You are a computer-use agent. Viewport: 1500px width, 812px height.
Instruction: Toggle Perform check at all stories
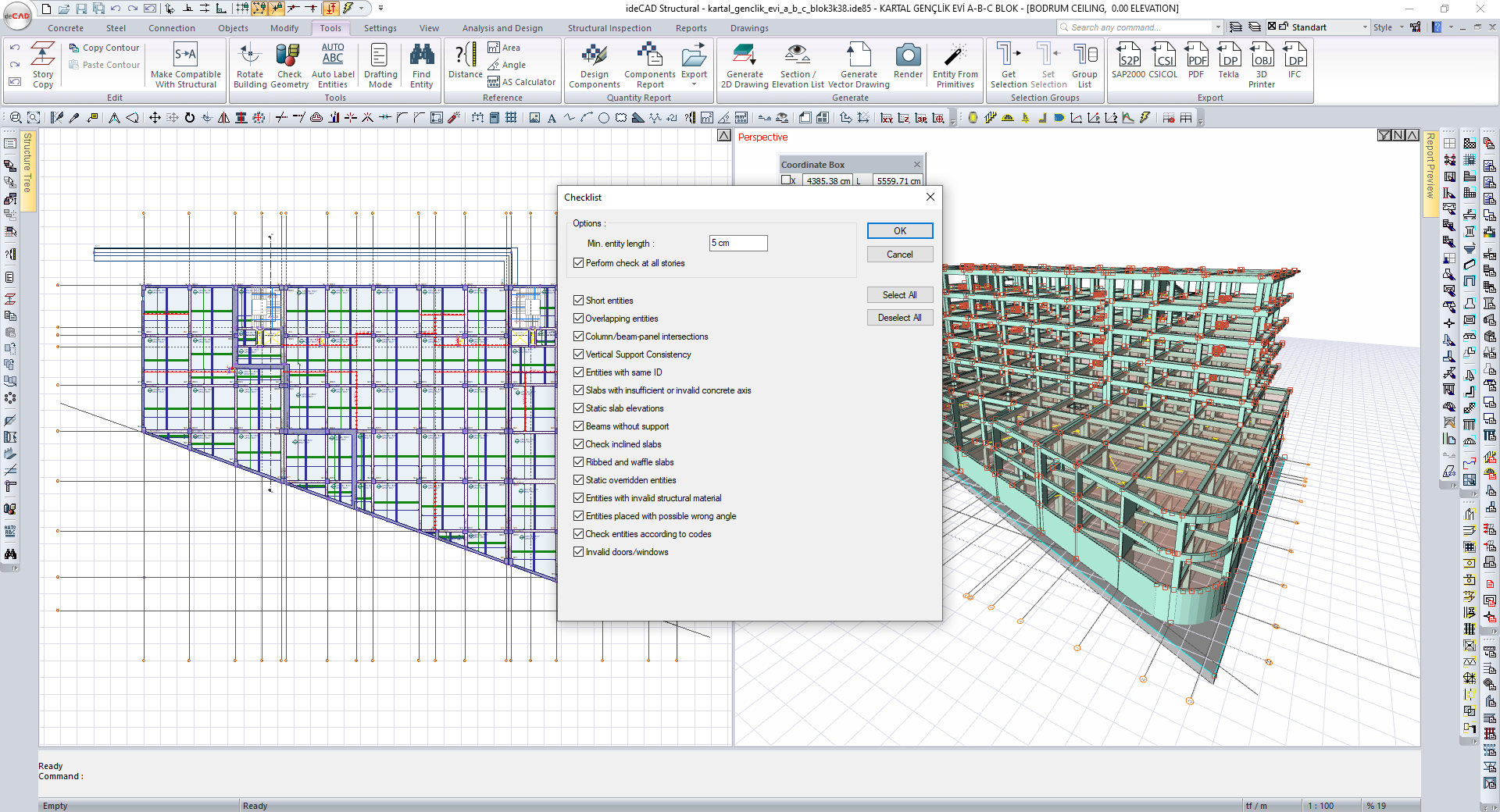(579, 263)
